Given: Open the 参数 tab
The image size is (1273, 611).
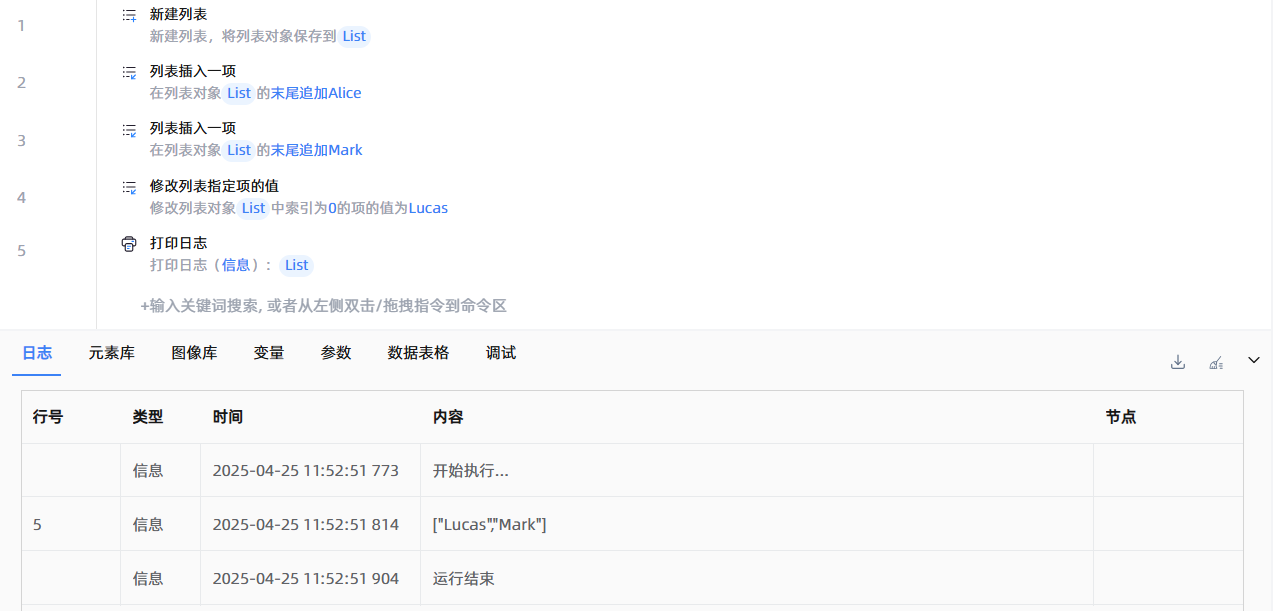Looking at the screenshot, I should pos(336,353).
